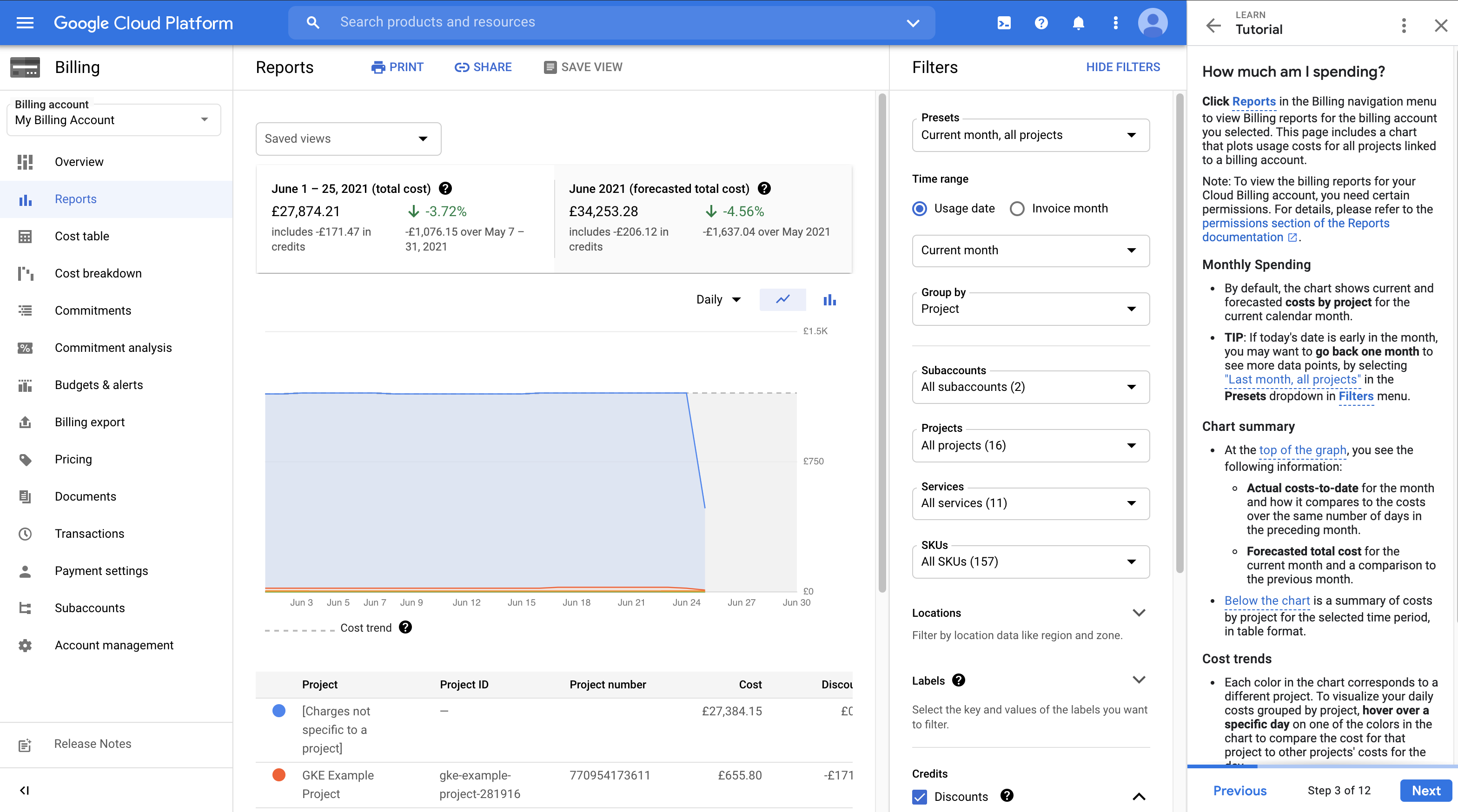Click the Cost table sidebar icon
This screenshot has width=1458, height=812.
tap(26, 235)
